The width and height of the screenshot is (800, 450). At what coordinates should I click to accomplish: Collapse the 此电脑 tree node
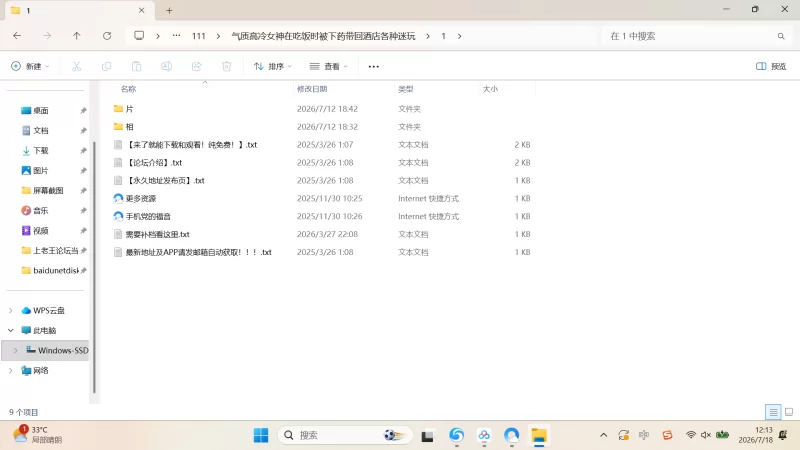coord(11,330)
